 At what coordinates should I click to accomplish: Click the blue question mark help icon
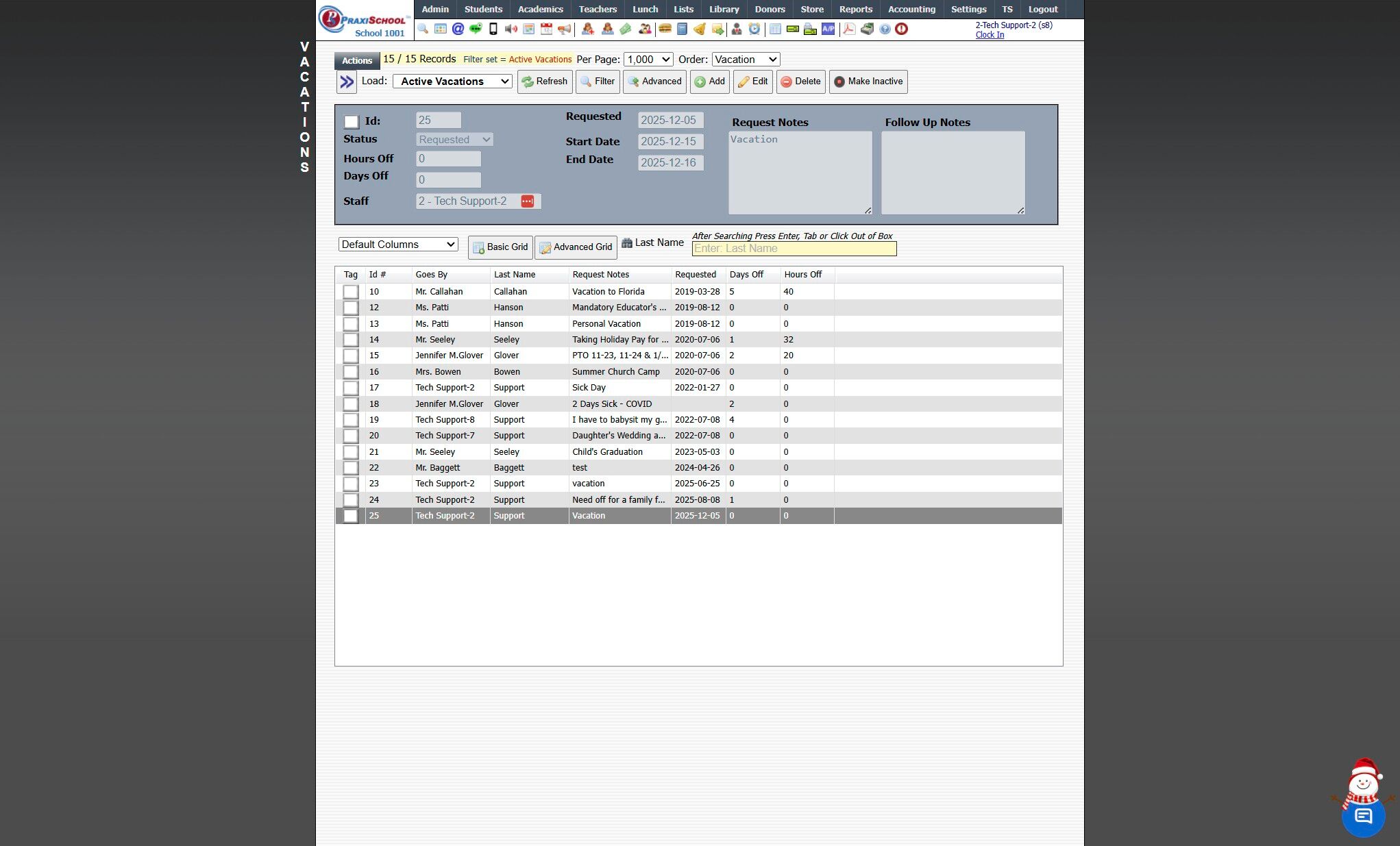(x=885, y=29)
